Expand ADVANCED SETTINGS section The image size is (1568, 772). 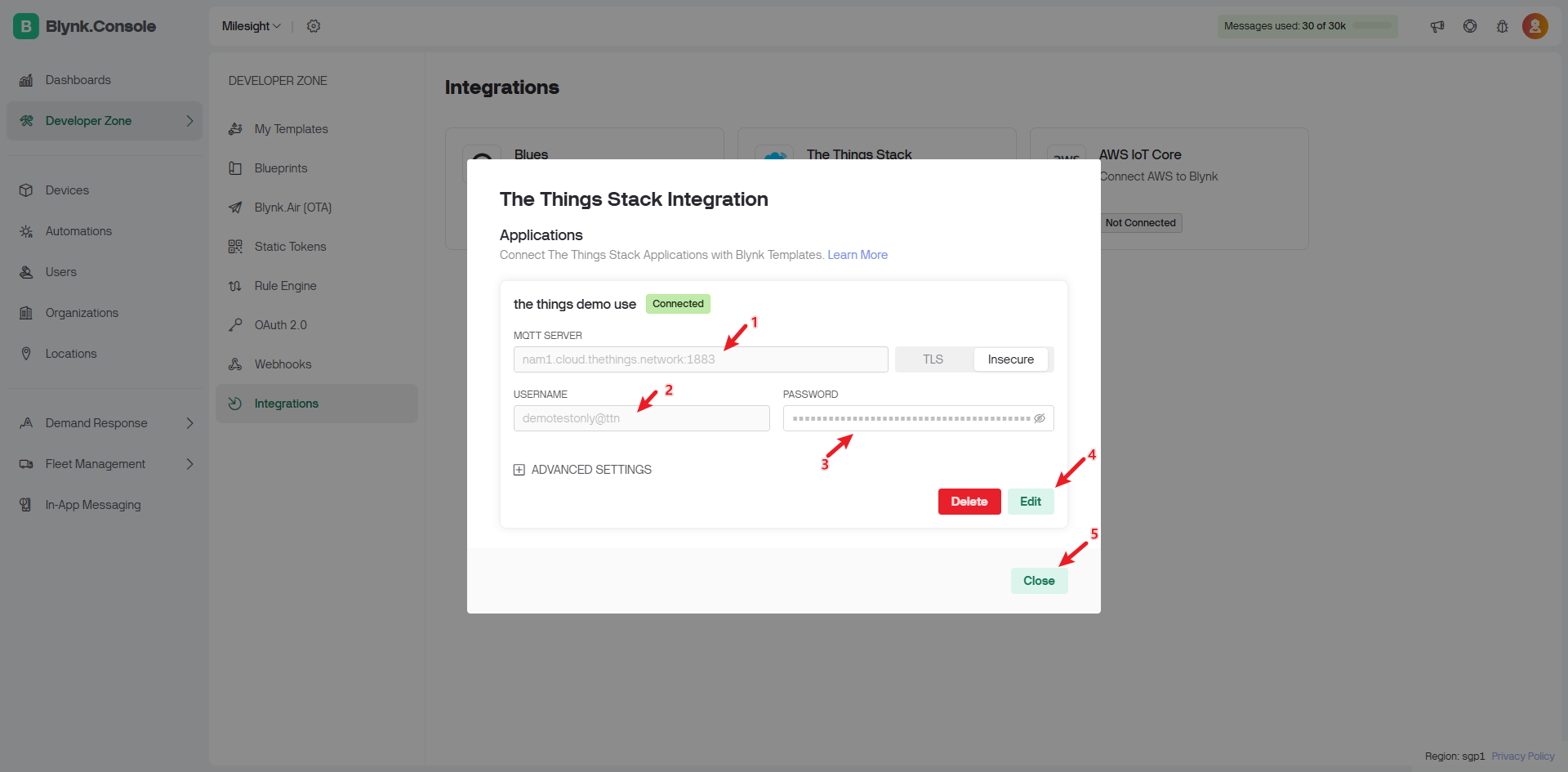(582, 470)
